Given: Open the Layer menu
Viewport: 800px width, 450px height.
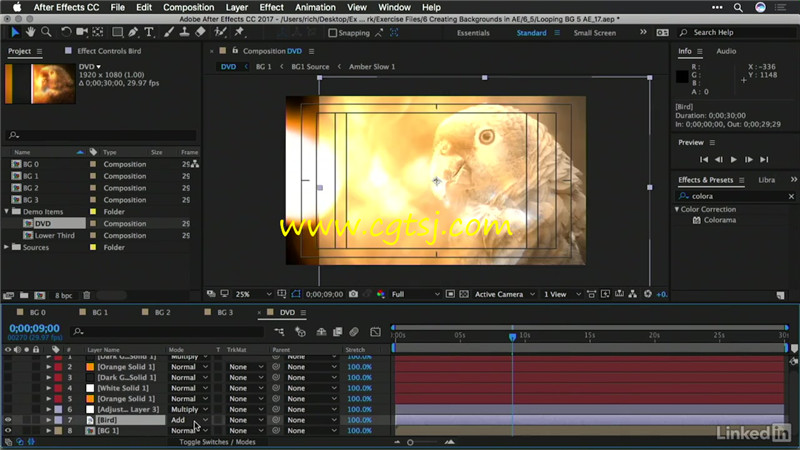Looking at the screenshot, I should click(x=237, y=7).
